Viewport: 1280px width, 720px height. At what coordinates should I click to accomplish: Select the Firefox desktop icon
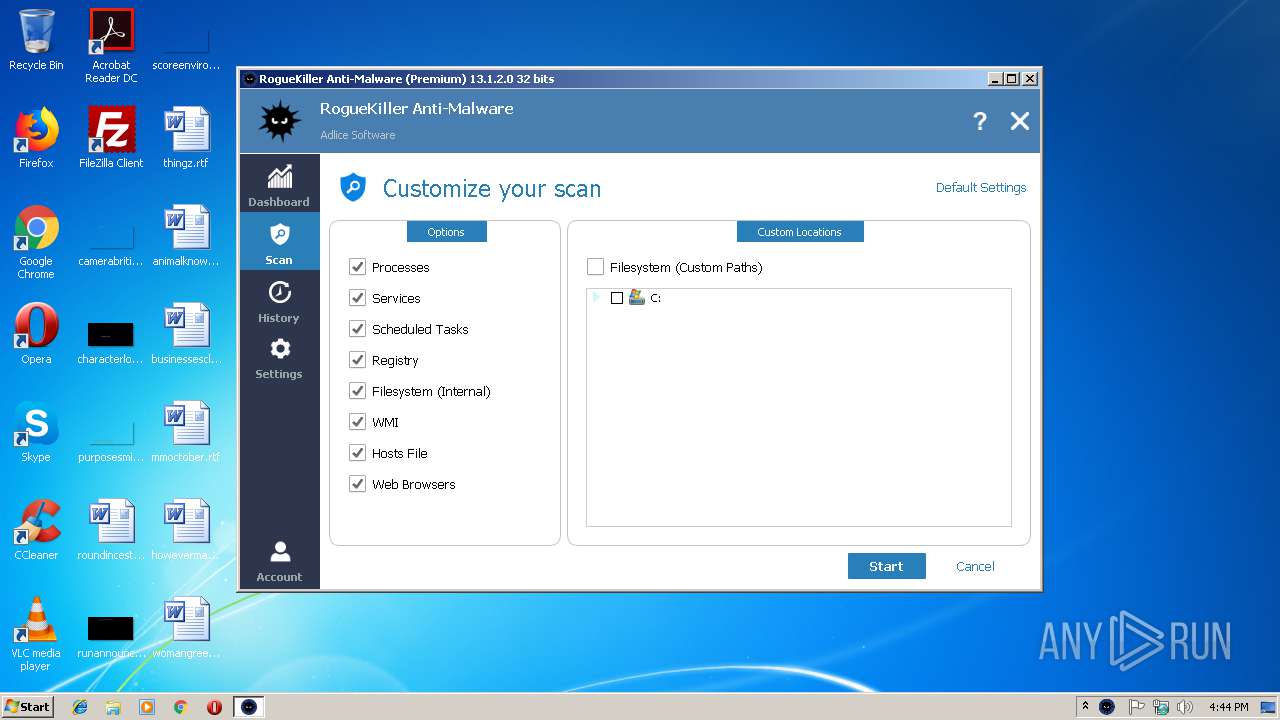tap(36, 138)
